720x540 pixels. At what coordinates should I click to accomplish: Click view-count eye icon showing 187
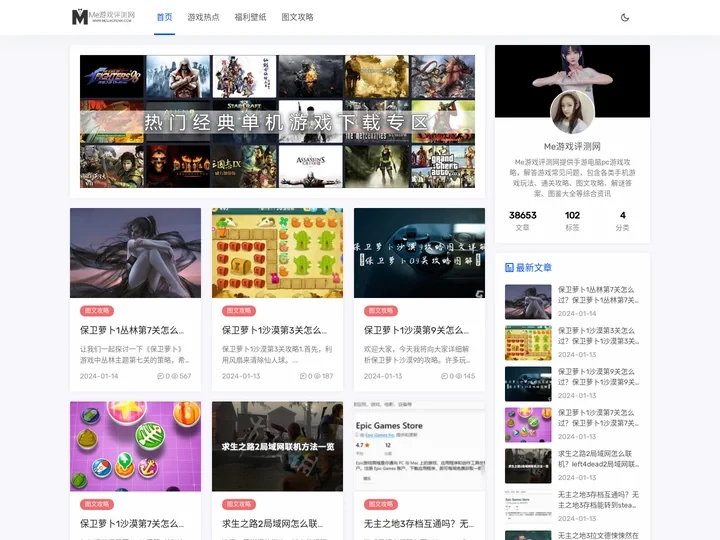(x=317, y=376)
